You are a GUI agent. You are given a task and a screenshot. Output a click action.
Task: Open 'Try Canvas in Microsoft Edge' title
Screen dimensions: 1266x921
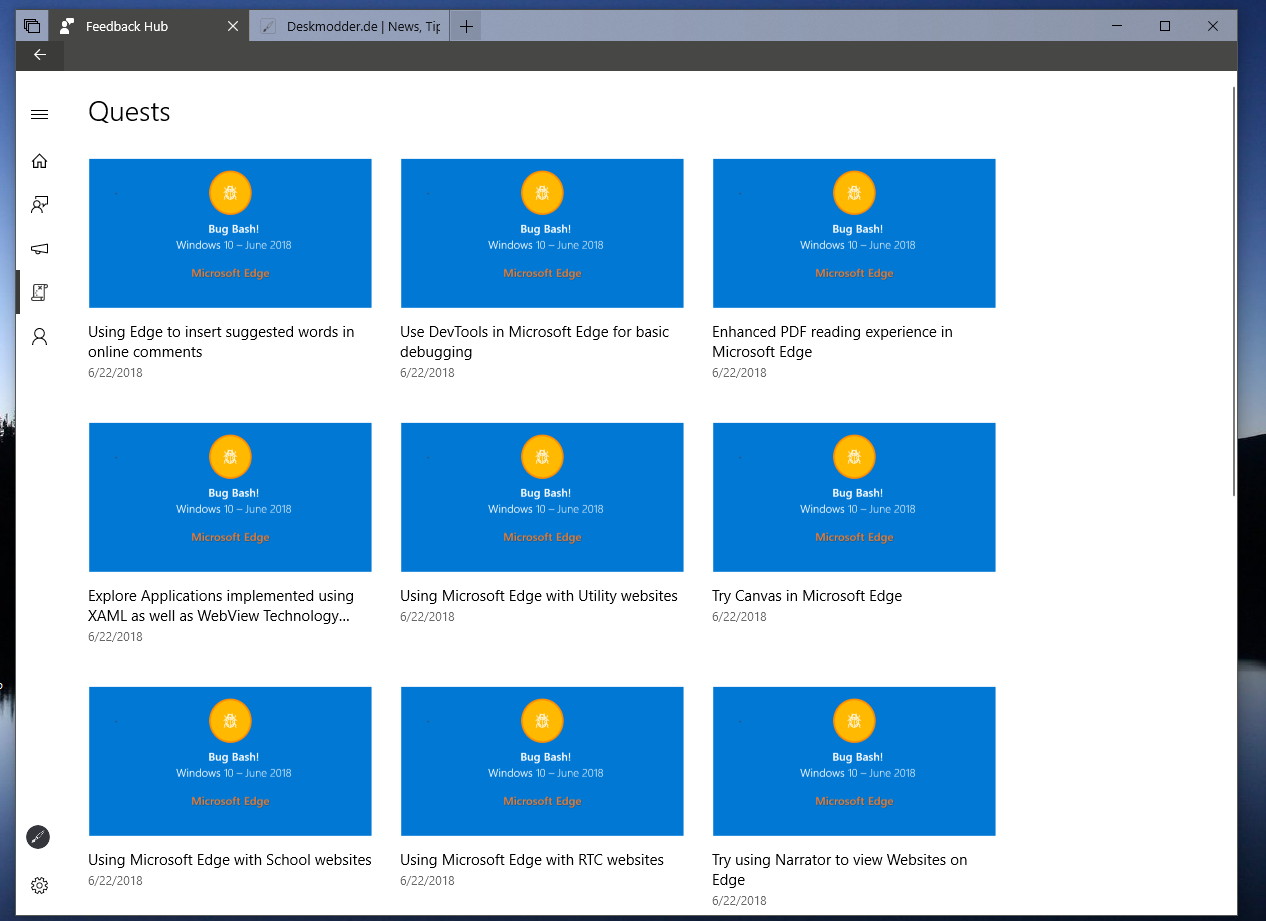tap(807, 596)
